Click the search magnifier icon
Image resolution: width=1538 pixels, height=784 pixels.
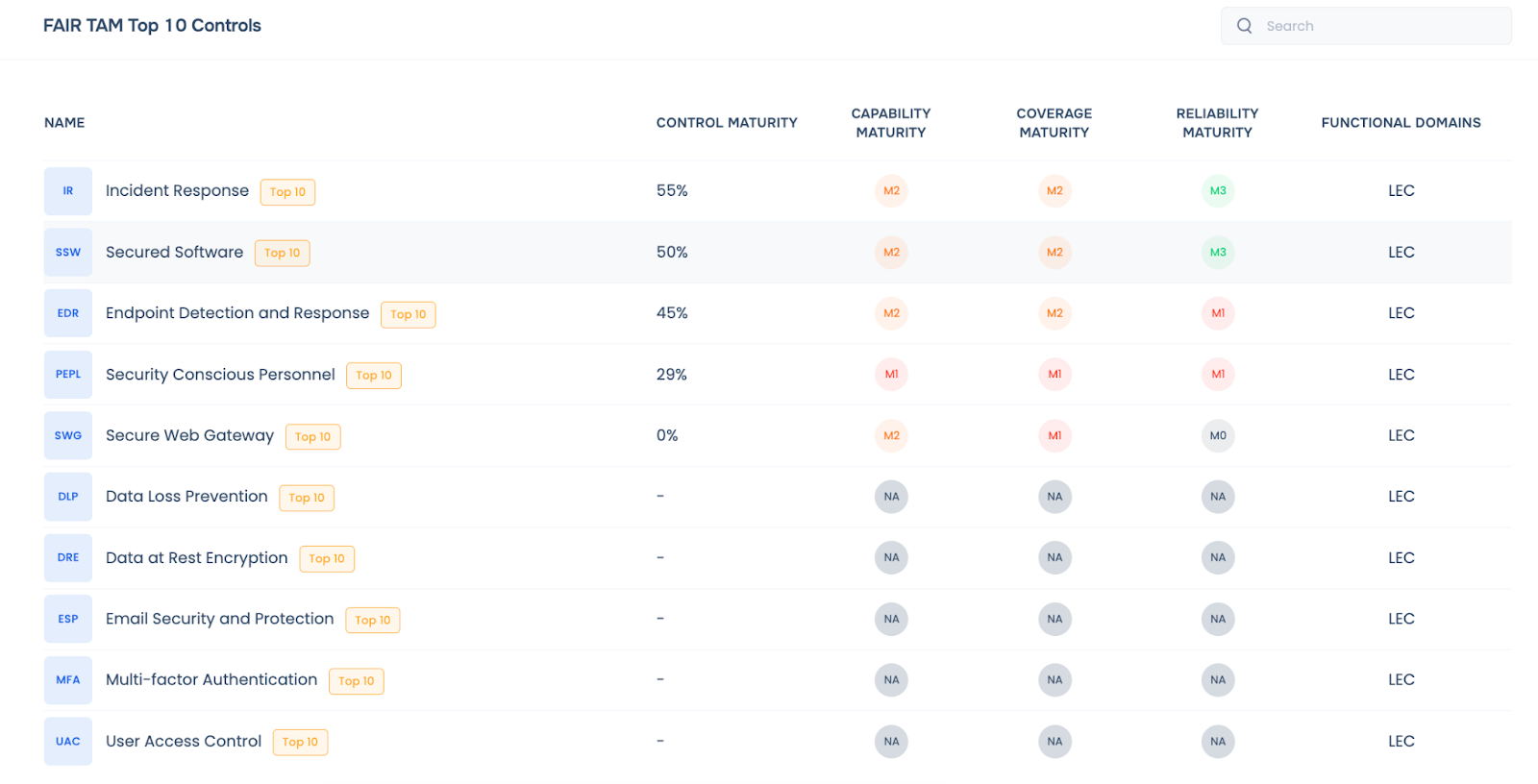(x=1244, y=26)
